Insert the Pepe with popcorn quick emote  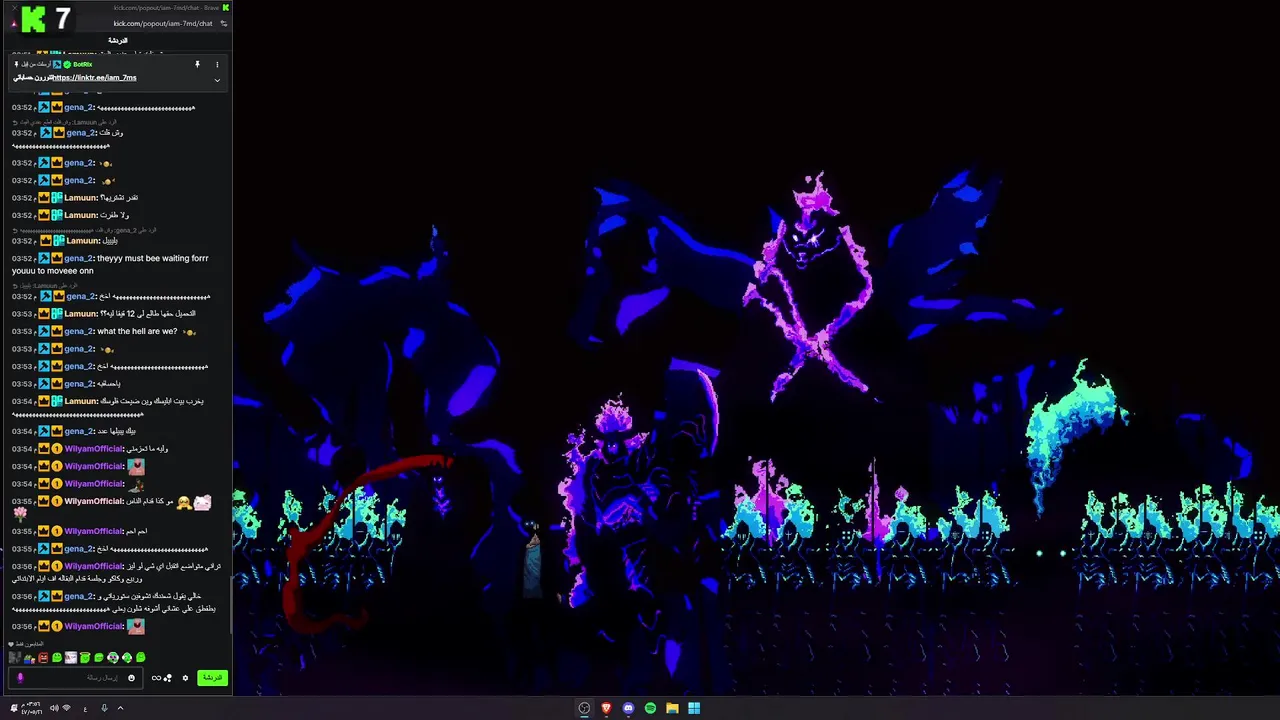tap(29, 657)
